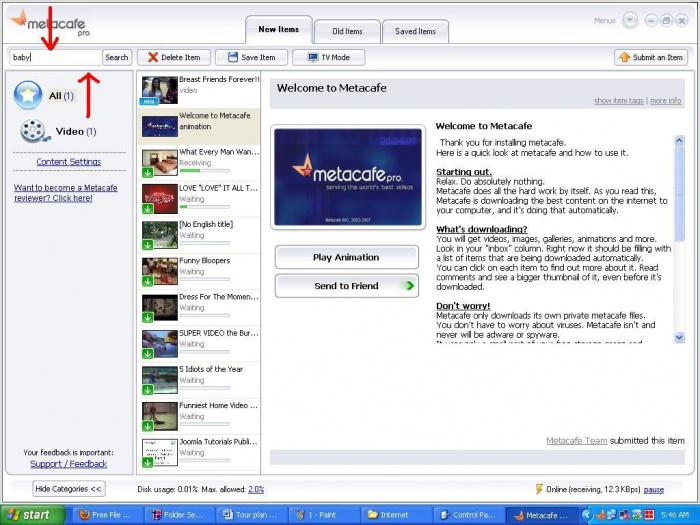The height and width of the screenshot is (525, 700).
Task: Click the download icon on Funny Bloopers
Action: click(x=147, y=281)
